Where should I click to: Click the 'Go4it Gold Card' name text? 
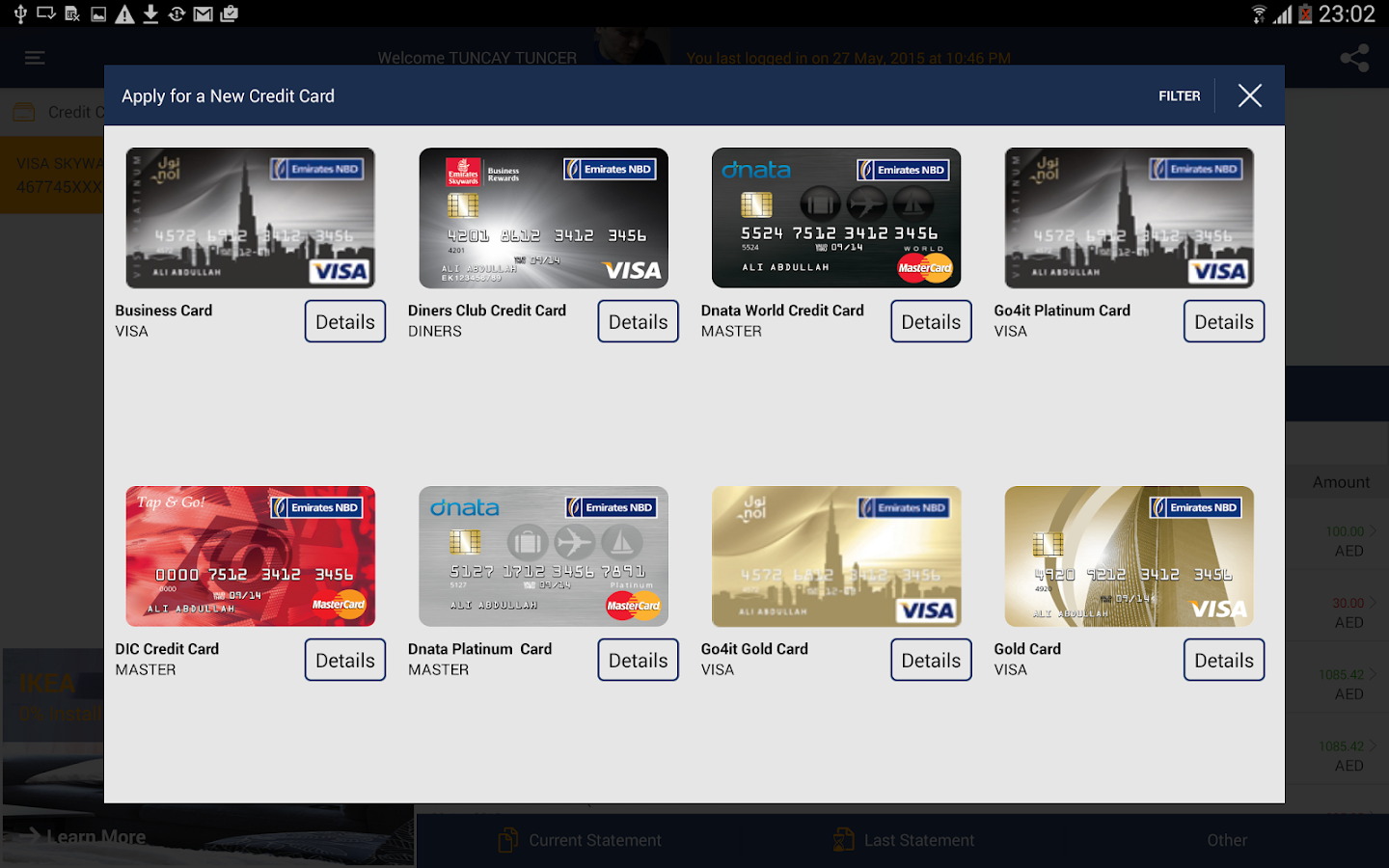point(754,649)
